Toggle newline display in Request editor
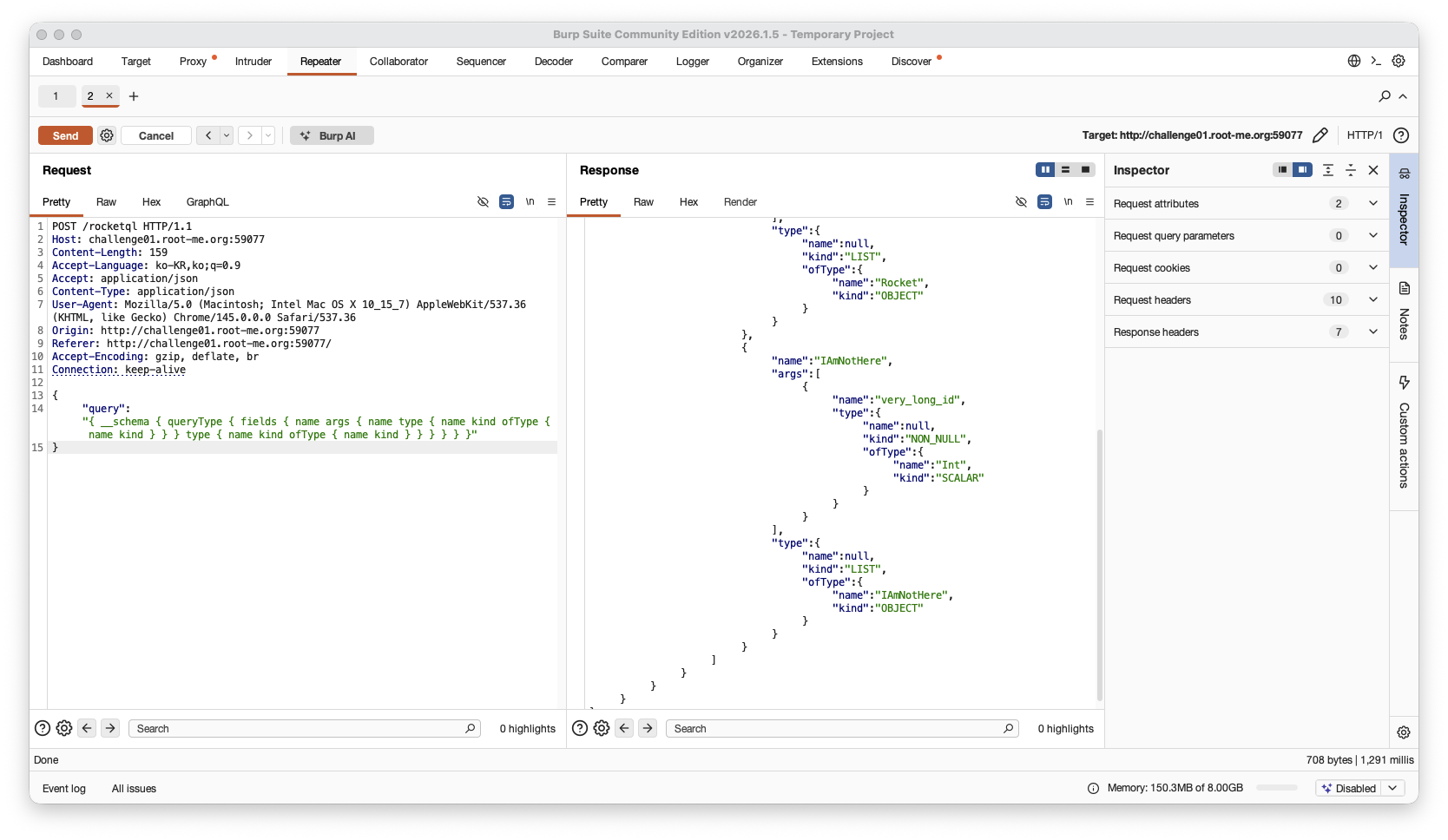The image size is (1448, 840). [530, 202]
